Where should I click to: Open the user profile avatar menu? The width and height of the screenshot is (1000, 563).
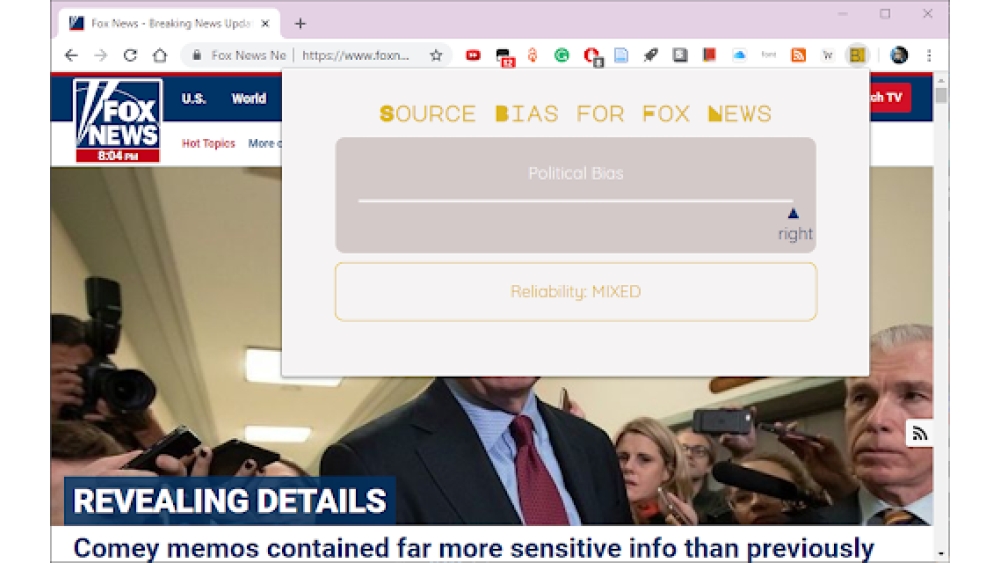pos(899,56)
